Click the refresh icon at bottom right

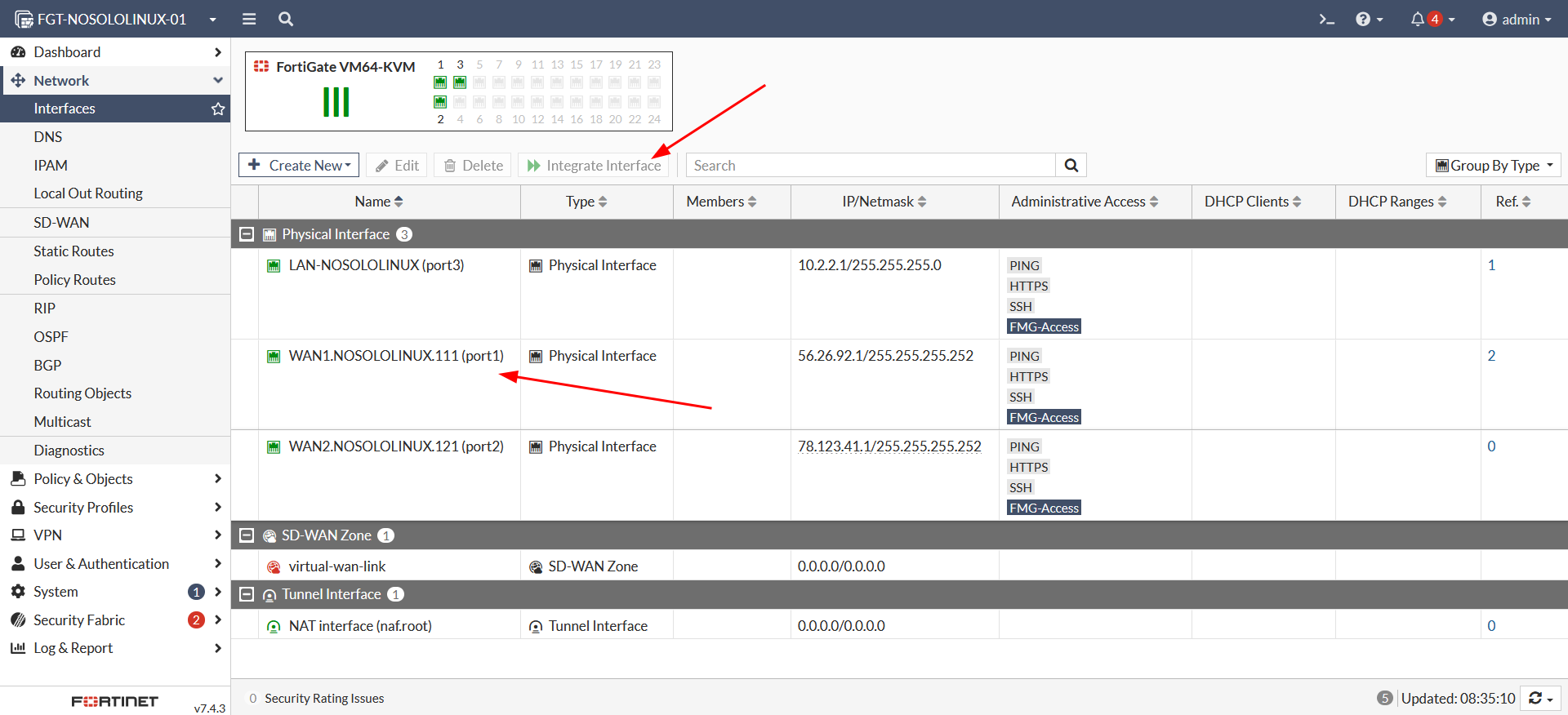pos(1540,698)
